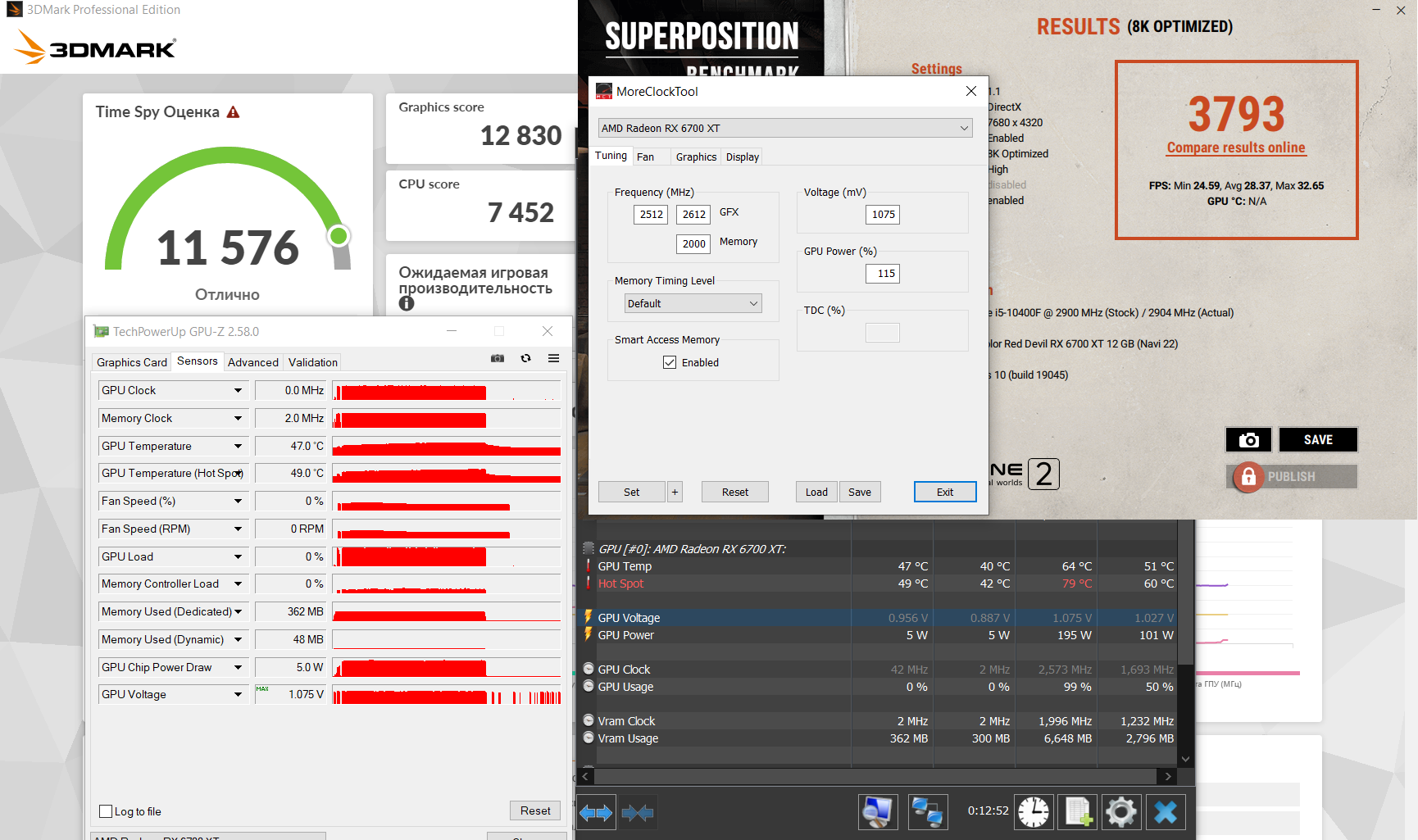Switch to Advanced tab in GPU-Z

point(253,362)
